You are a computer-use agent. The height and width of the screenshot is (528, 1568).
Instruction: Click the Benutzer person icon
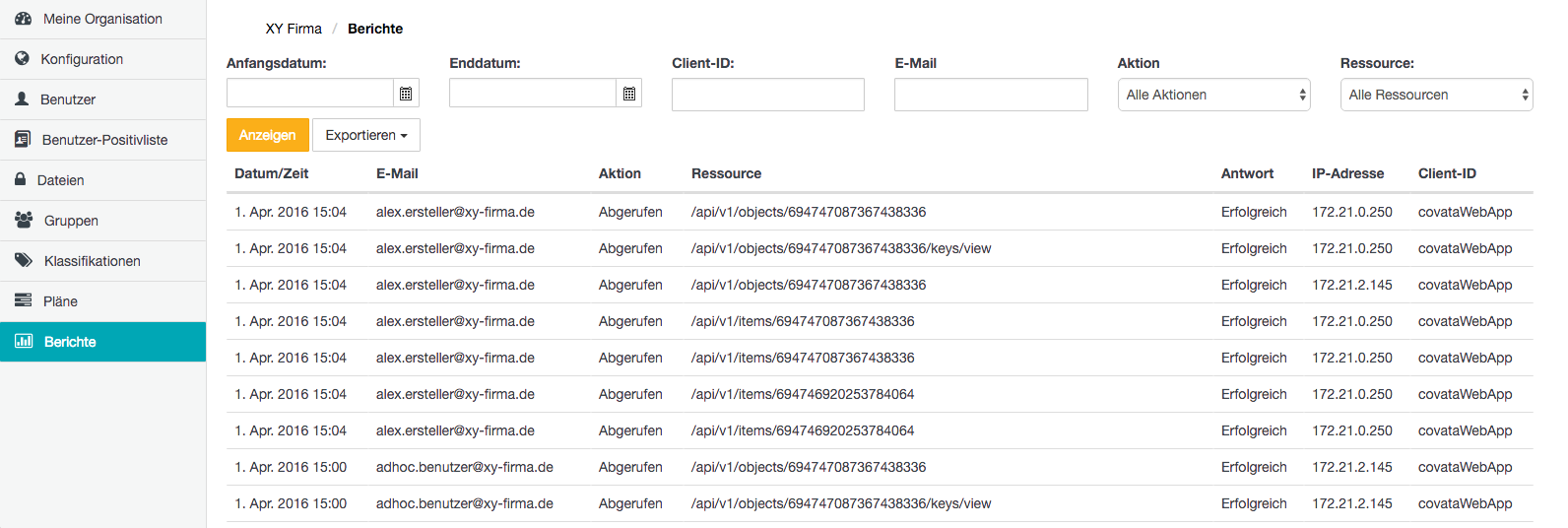click(22, 99)
